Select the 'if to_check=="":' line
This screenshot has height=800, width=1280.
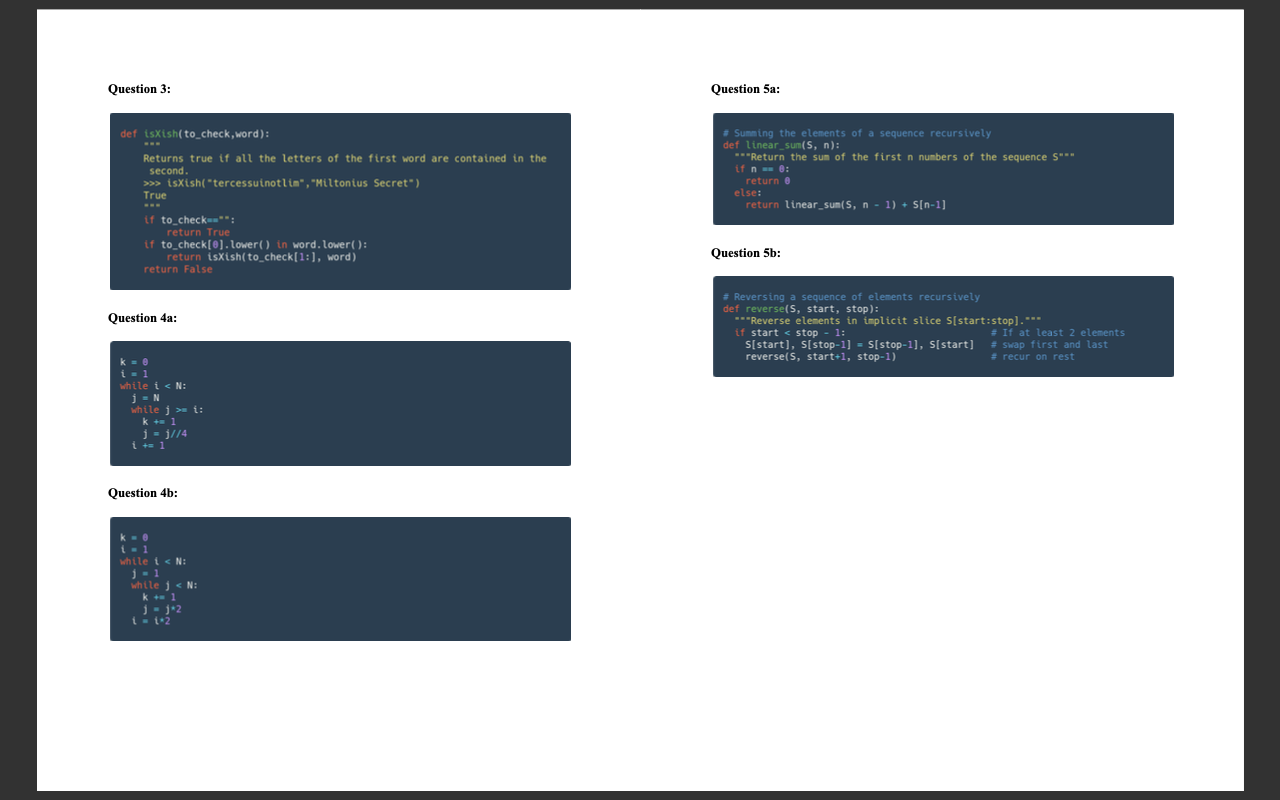click(x=190, y=220)
